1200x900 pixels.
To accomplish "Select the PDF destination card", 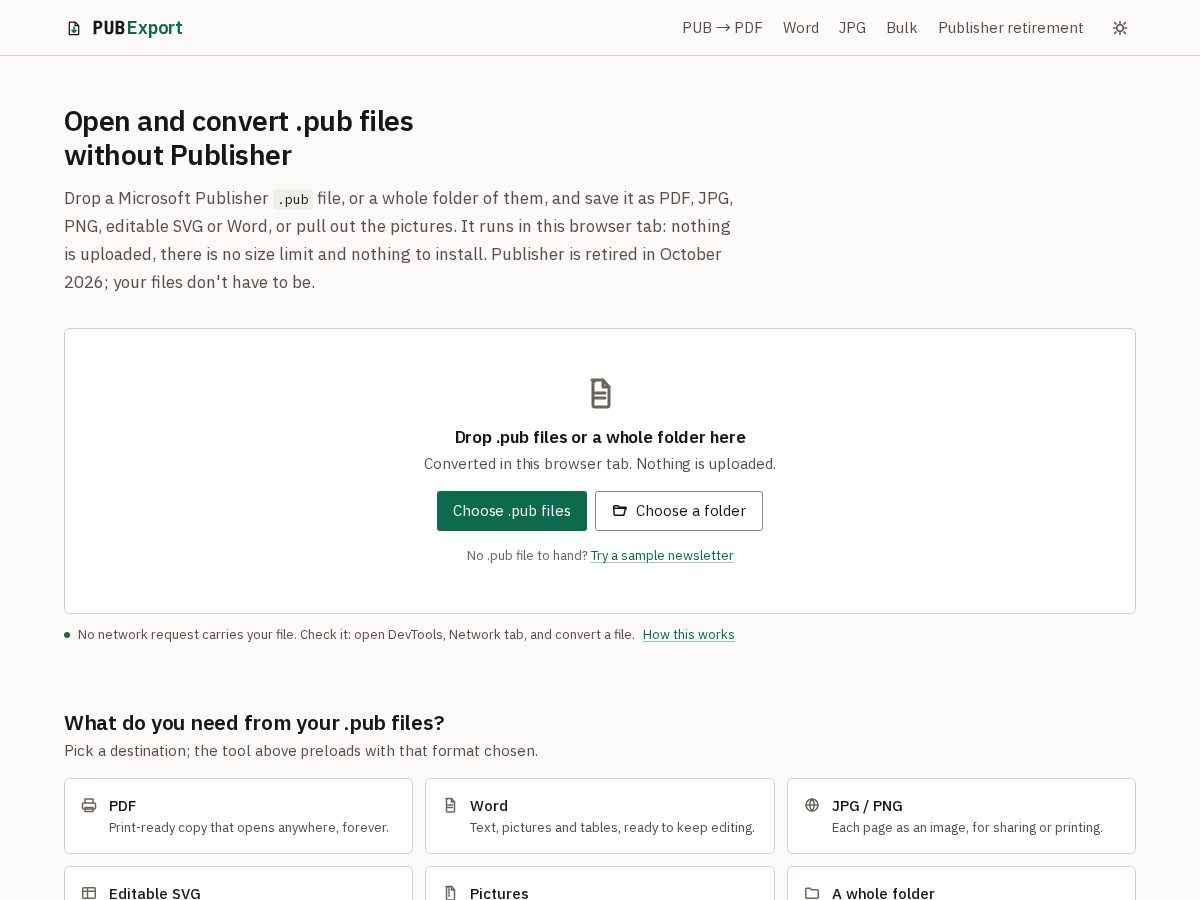I will 238,816.
